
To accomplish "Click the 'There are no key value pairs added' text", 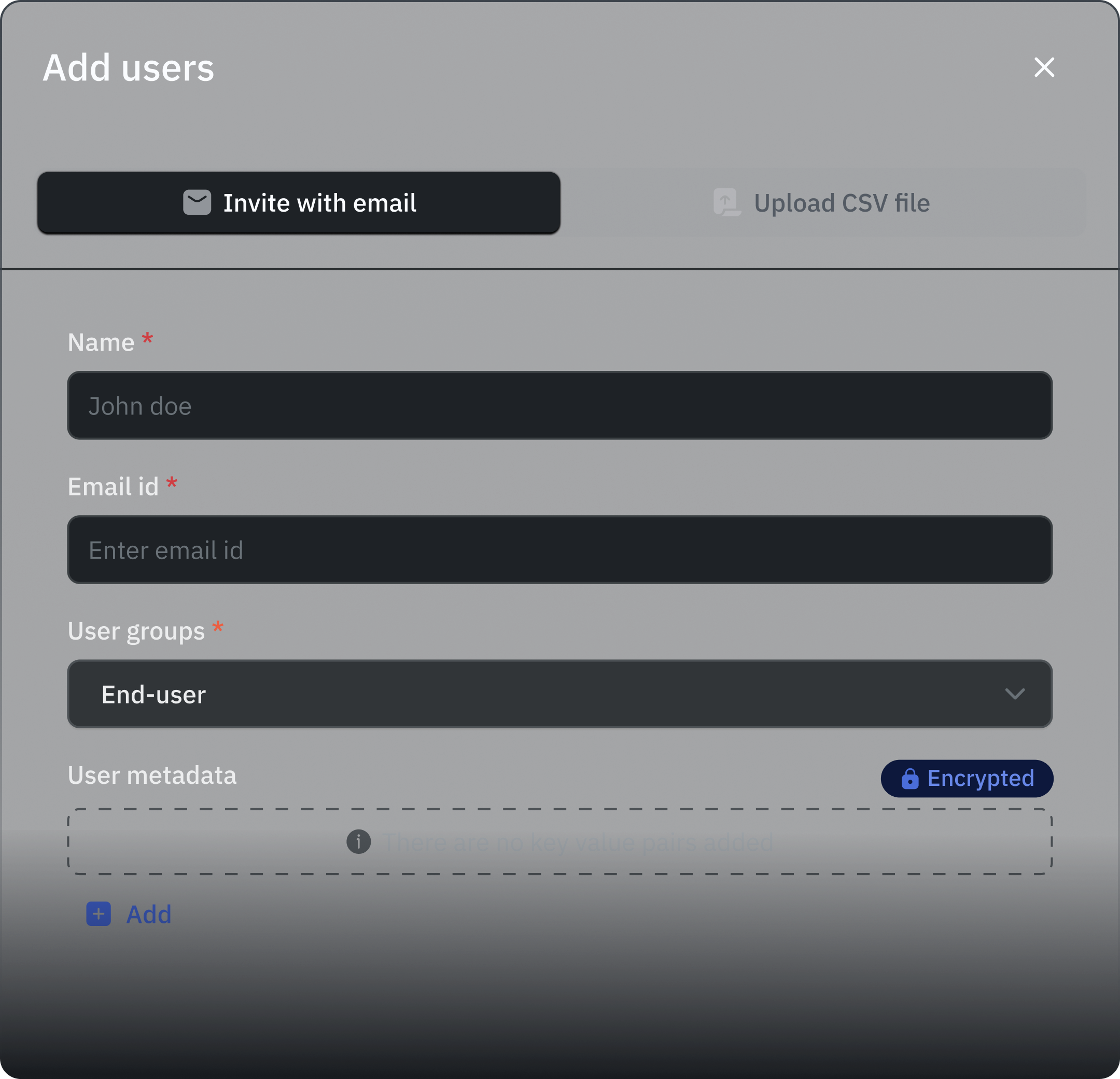I will [578, 842].
